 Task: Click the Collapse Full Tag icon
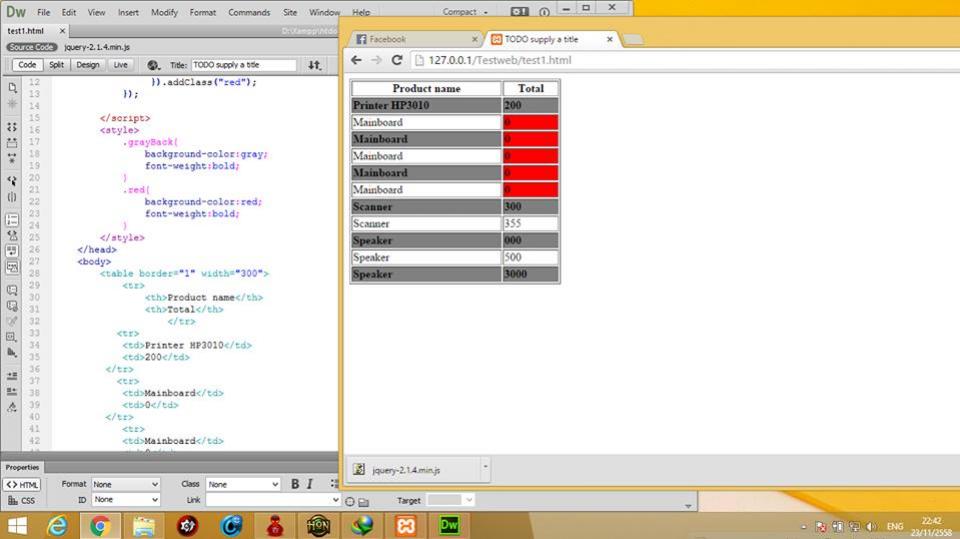12,127
